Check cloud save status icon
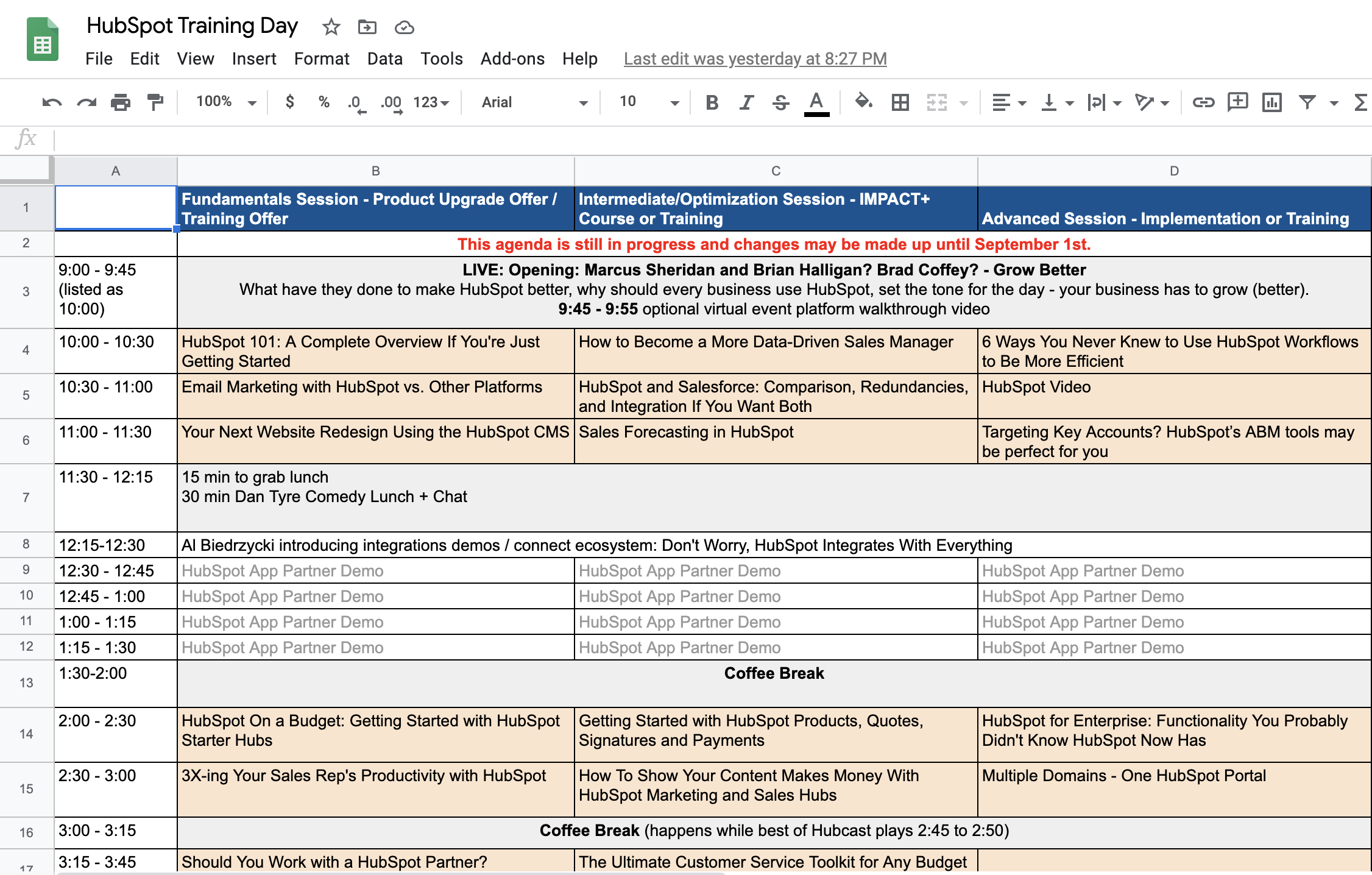 click(x=405, y=27)
